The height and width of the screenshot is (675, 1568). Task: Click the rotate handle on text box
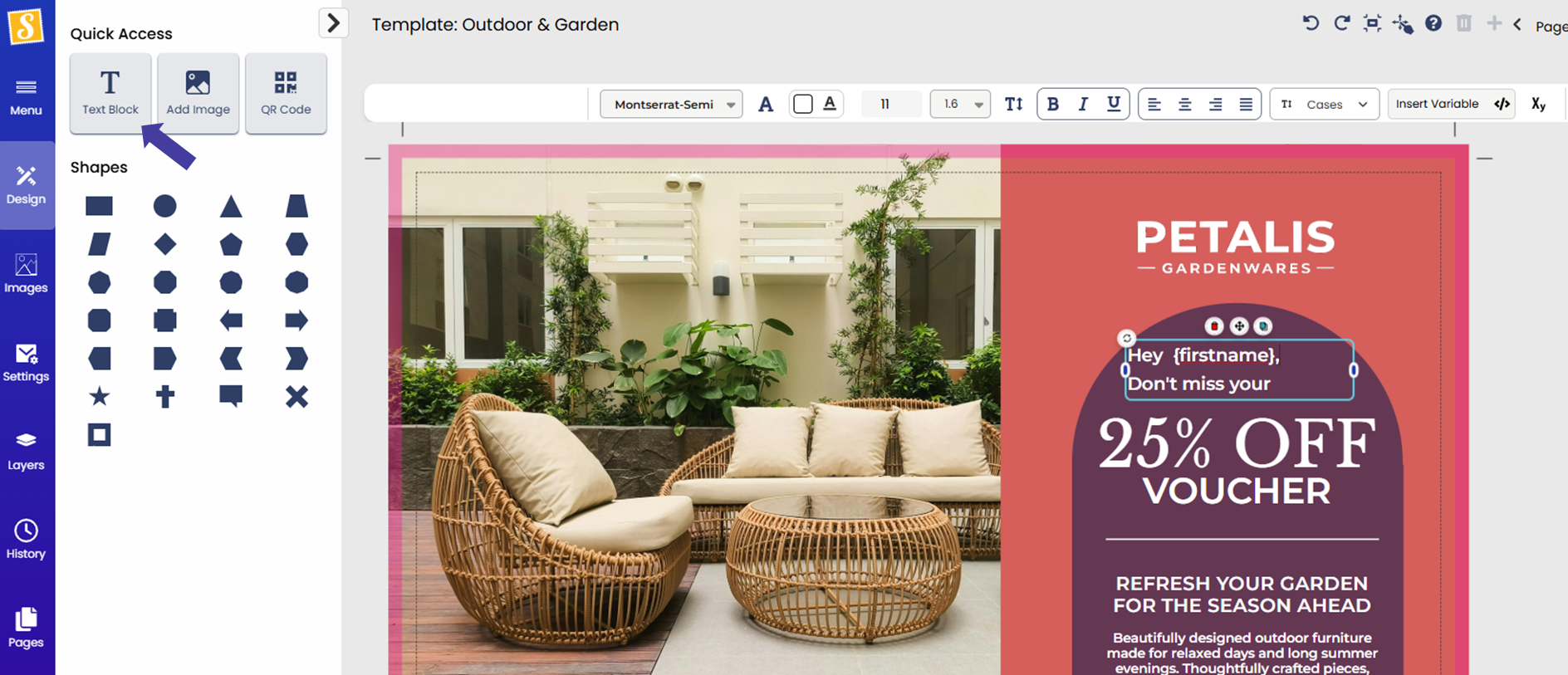pos(1126,338)
